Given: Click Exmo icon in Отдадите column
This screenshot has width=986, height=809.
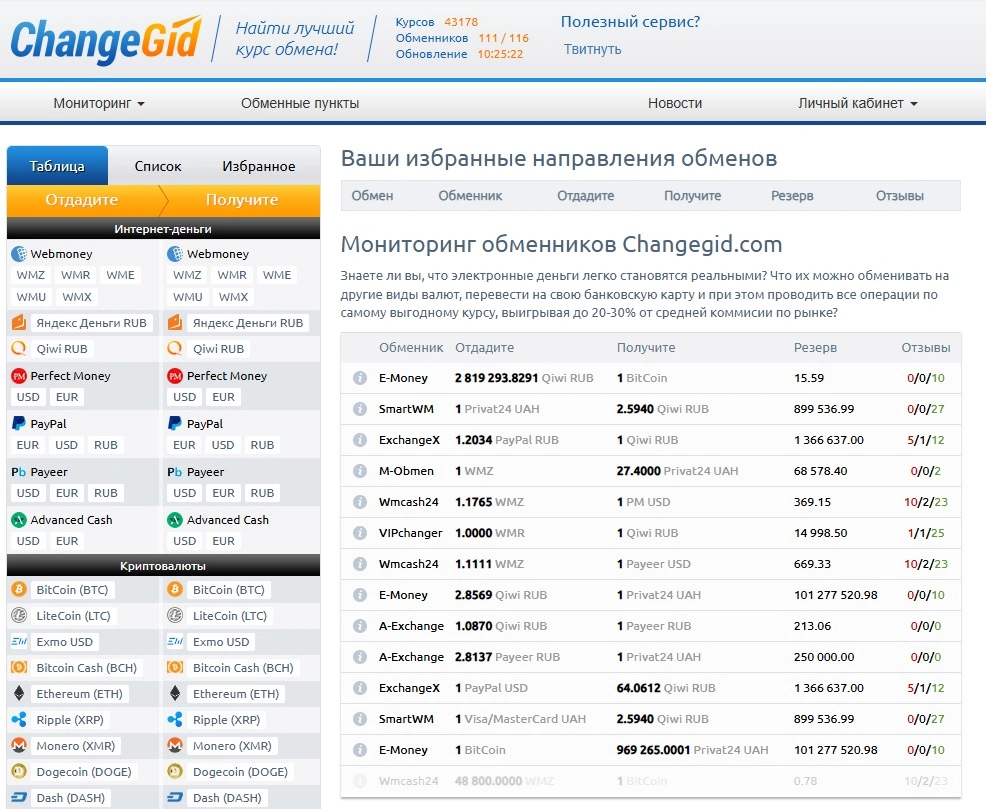Looking at the screenshot, I should 19,642.
